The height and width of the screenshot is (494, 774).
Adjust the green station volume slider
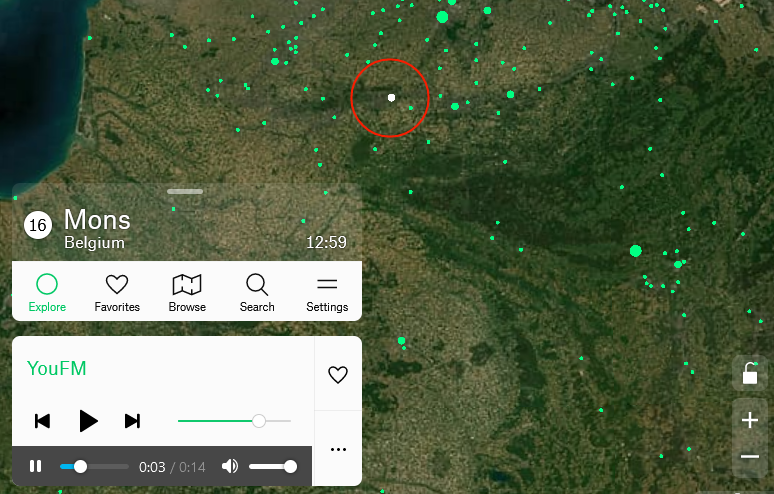pos(258,421)
